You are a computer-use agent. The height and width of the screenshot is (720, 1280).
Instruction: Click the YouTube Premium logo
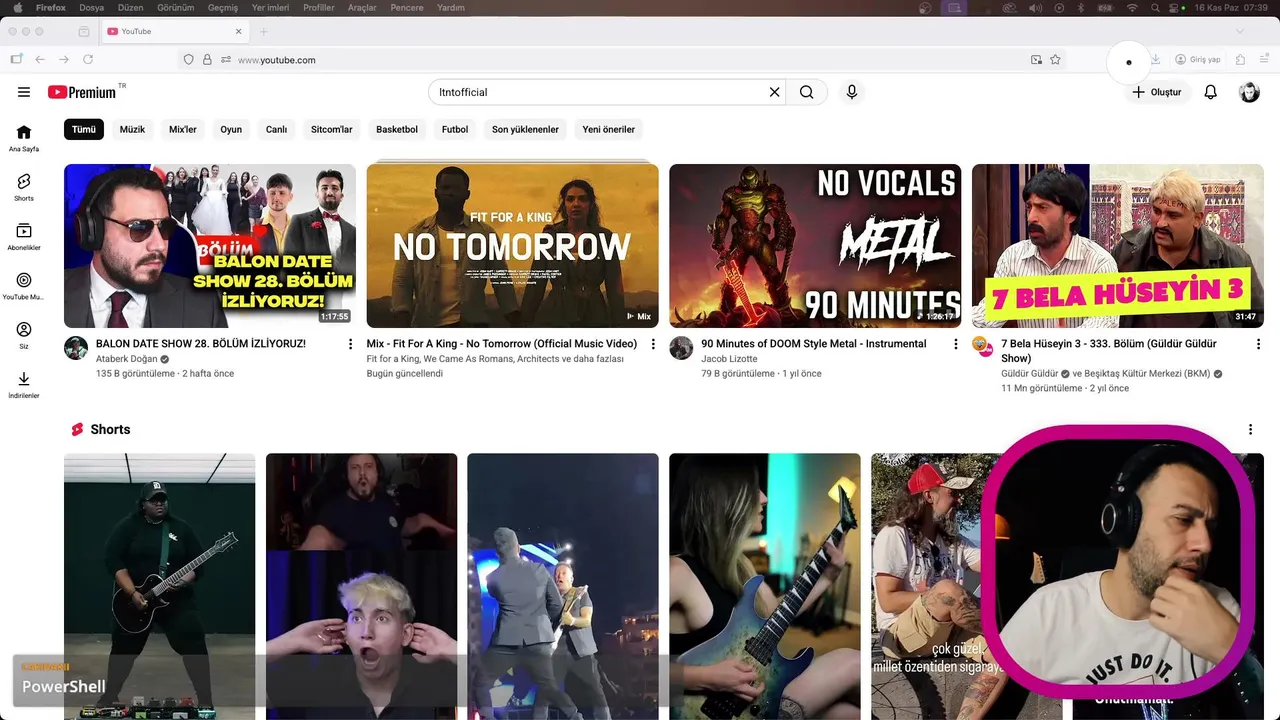[82, 92]
